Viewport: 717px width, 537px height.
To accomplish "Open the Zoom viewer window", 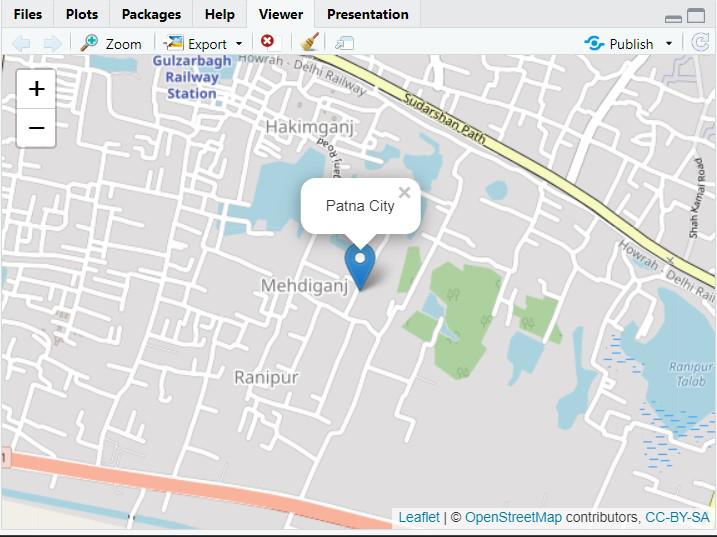I will (x=111, y=43).
